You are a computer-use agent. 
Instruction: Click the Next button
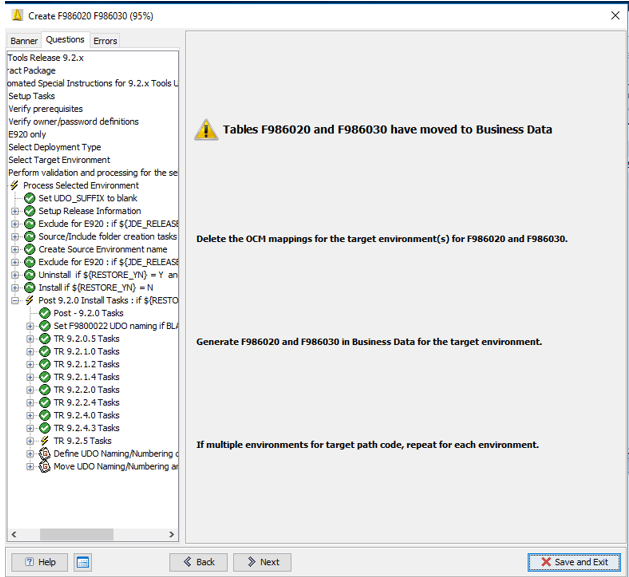click(262, 562)
